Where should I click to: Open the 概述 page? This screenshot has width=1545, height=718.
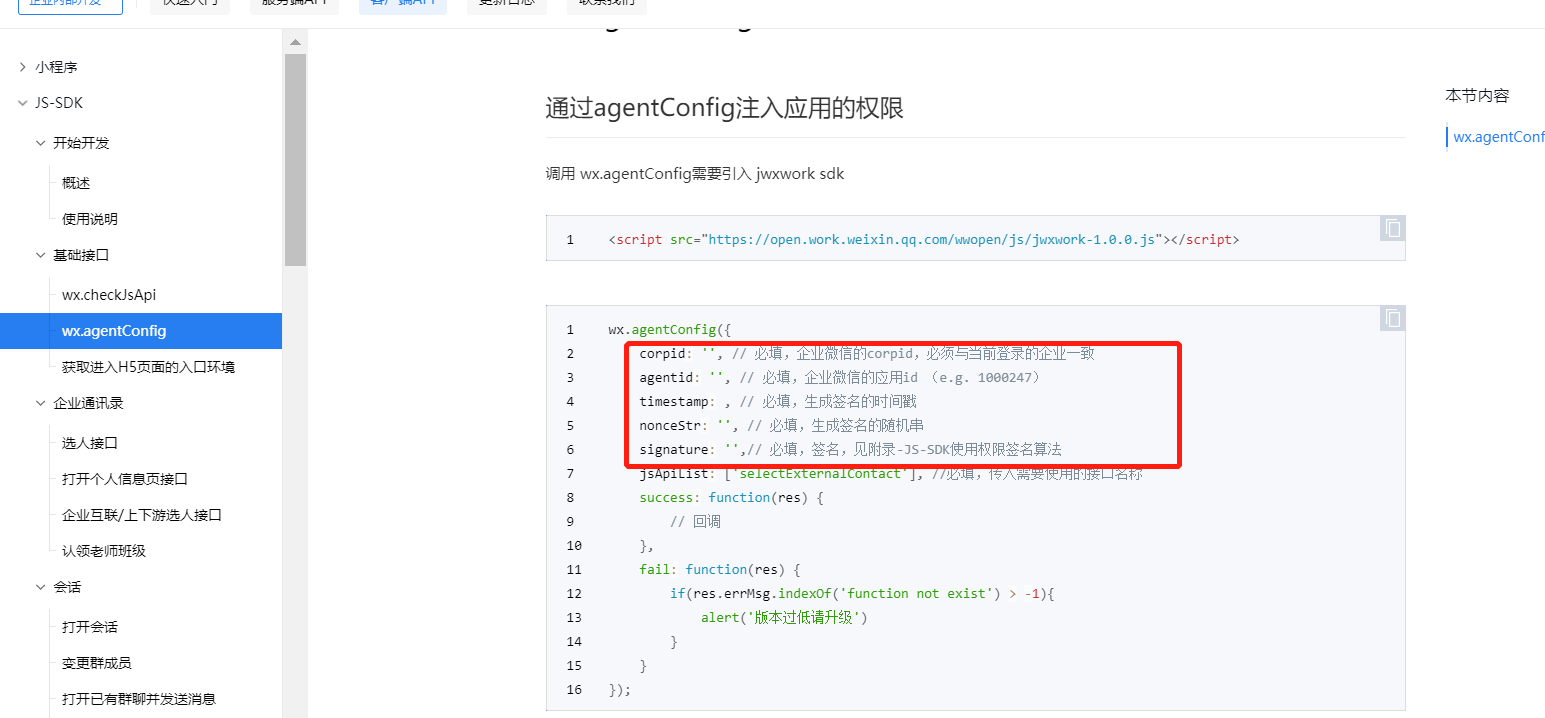(76, 183)
